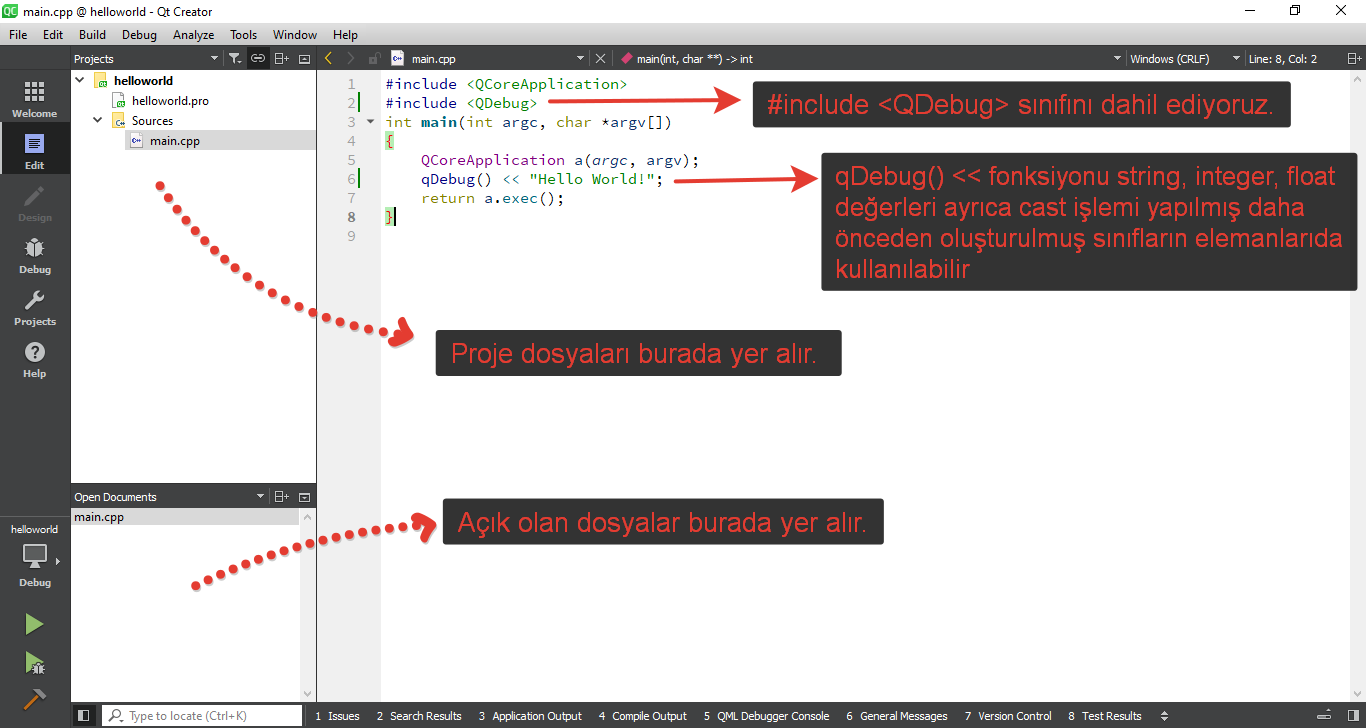Show the Compile Output pane
This screenshot has height=728, width=1366.
pos(642,716)
